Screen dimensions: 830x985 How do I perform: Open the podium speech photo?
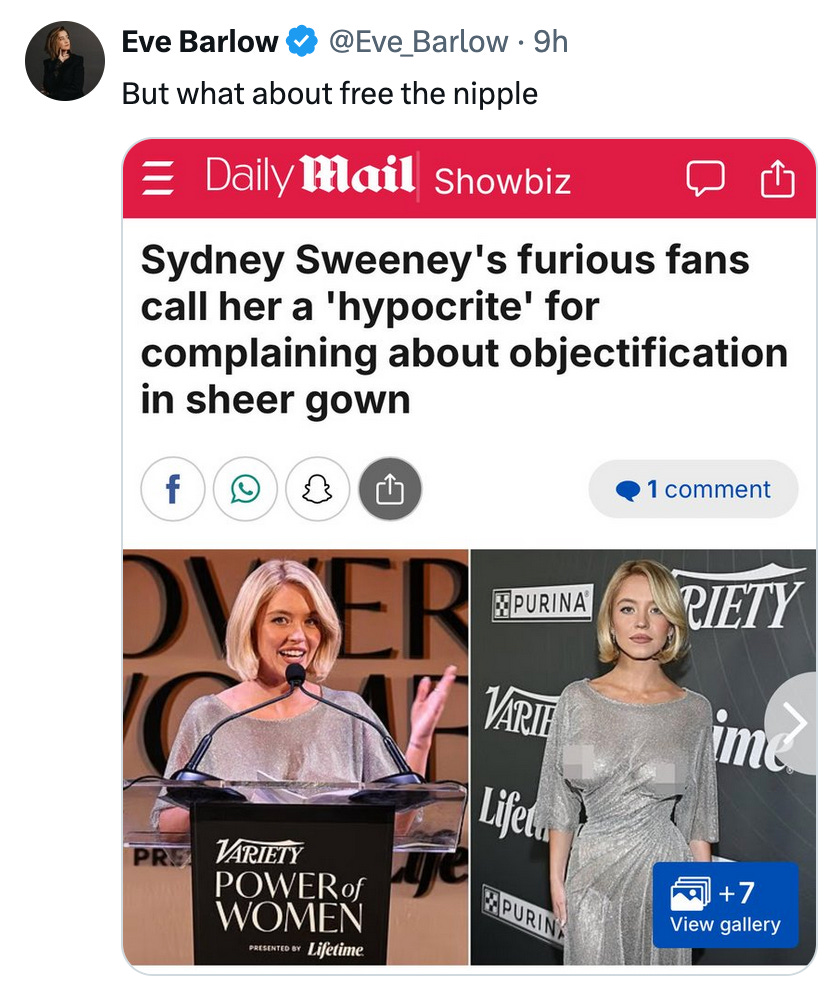pyautogui.click(x=295, y=757)
